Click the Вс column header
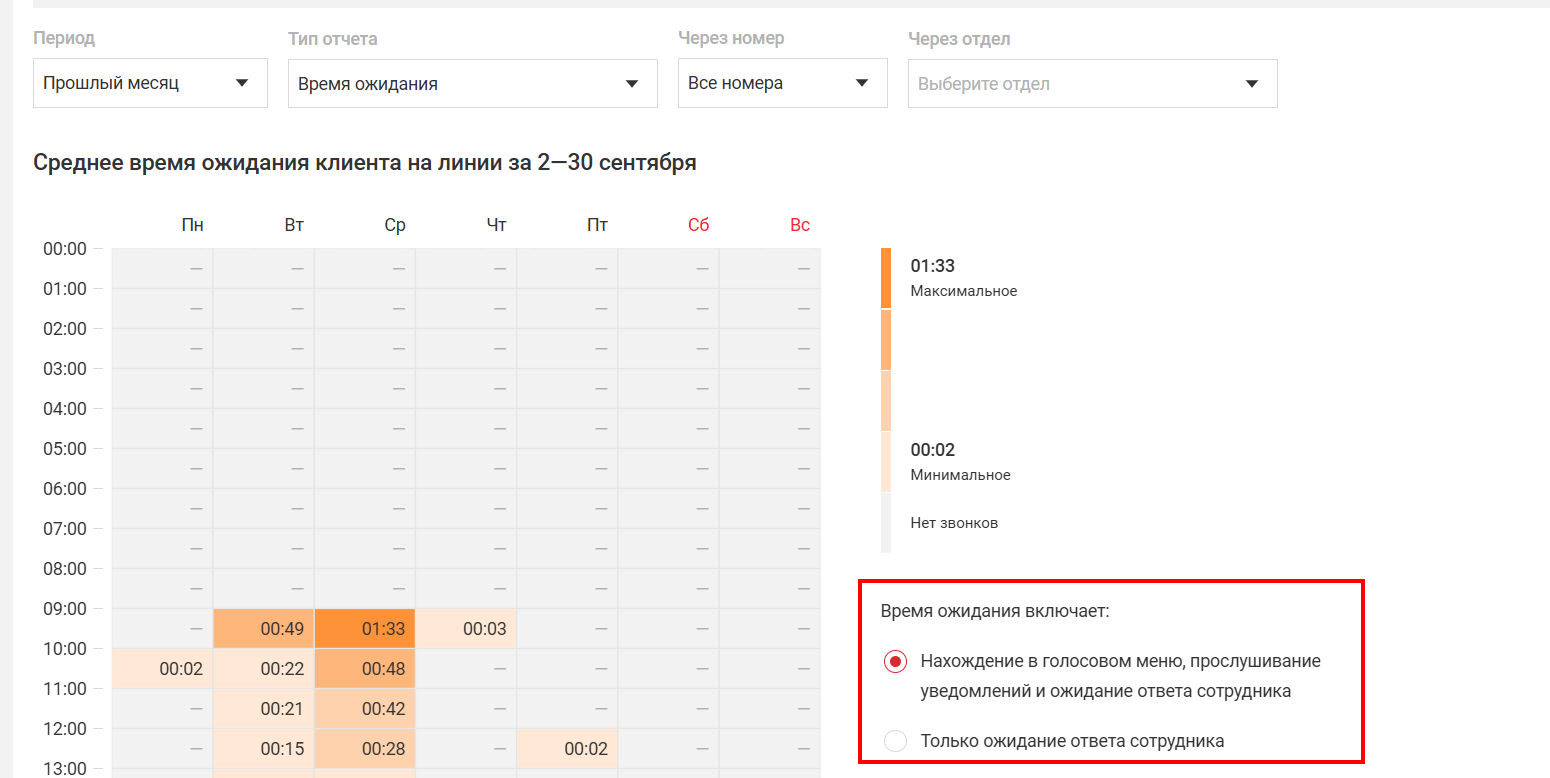This screenshot has width=1550, height=778. click(x=799, y=225)
